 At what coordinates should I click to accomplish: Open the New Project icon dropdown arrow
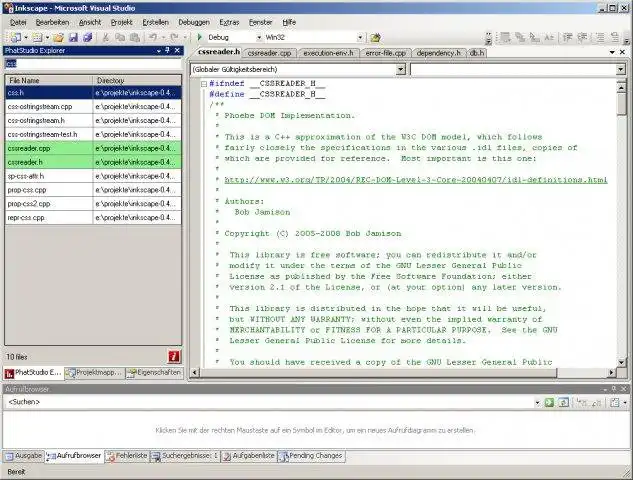(x=26, y=38)
